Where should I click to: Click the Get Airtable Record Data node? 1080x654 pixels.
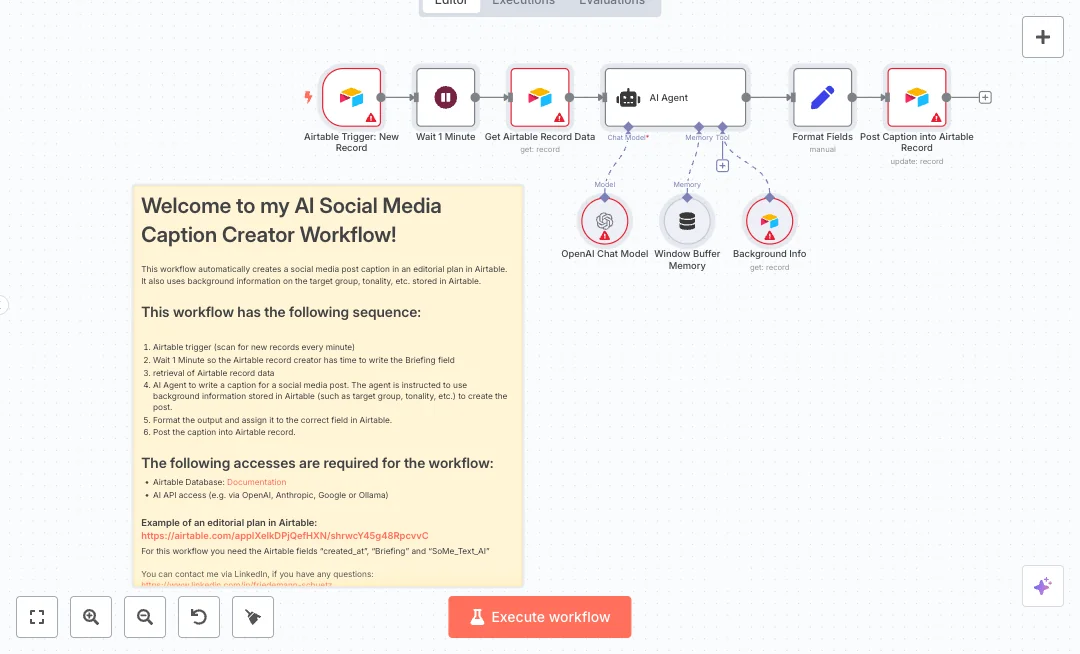[539, 97]
